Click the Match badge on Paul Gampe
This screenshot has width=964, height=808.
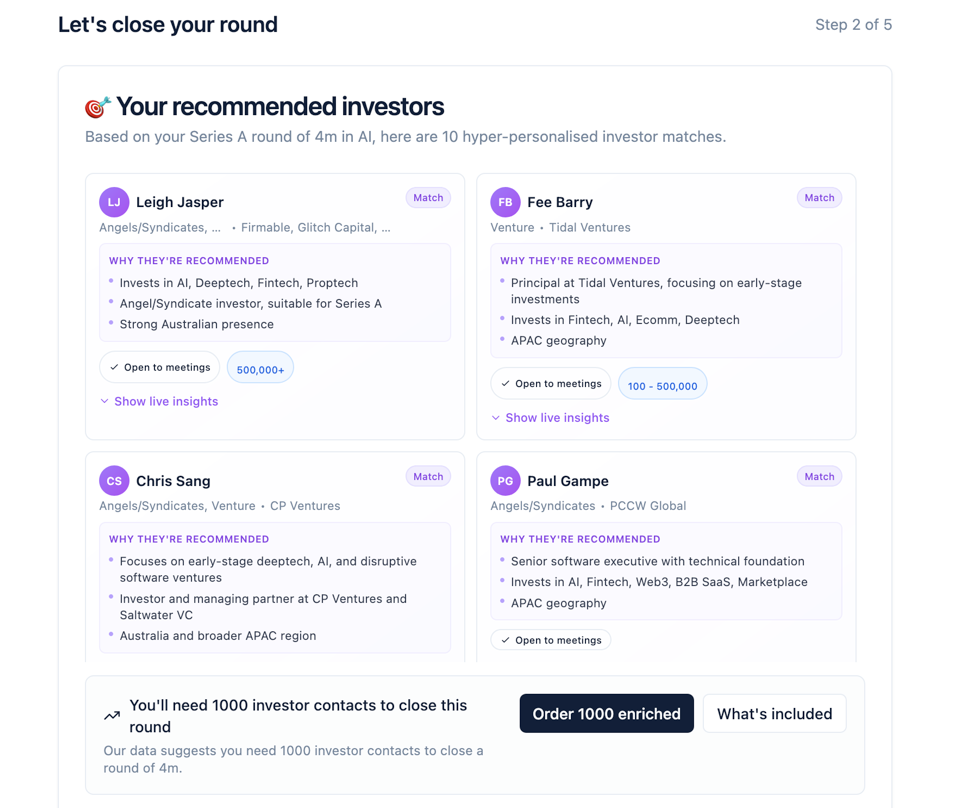click(819, 477)
